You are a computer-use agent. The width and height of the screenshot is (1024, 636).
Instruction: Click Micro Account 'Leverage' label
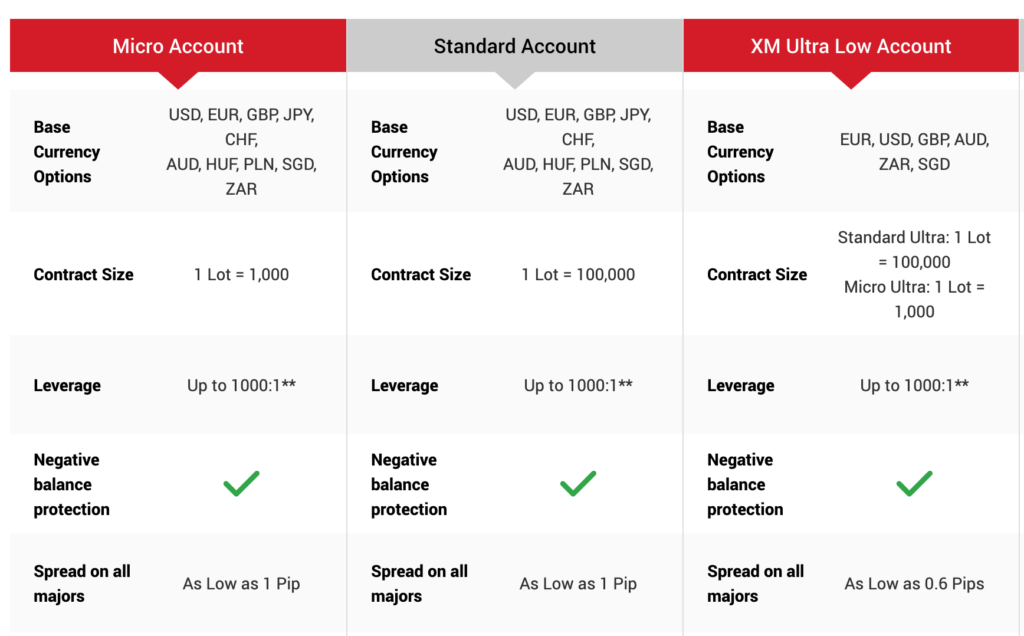click(67, 385)
